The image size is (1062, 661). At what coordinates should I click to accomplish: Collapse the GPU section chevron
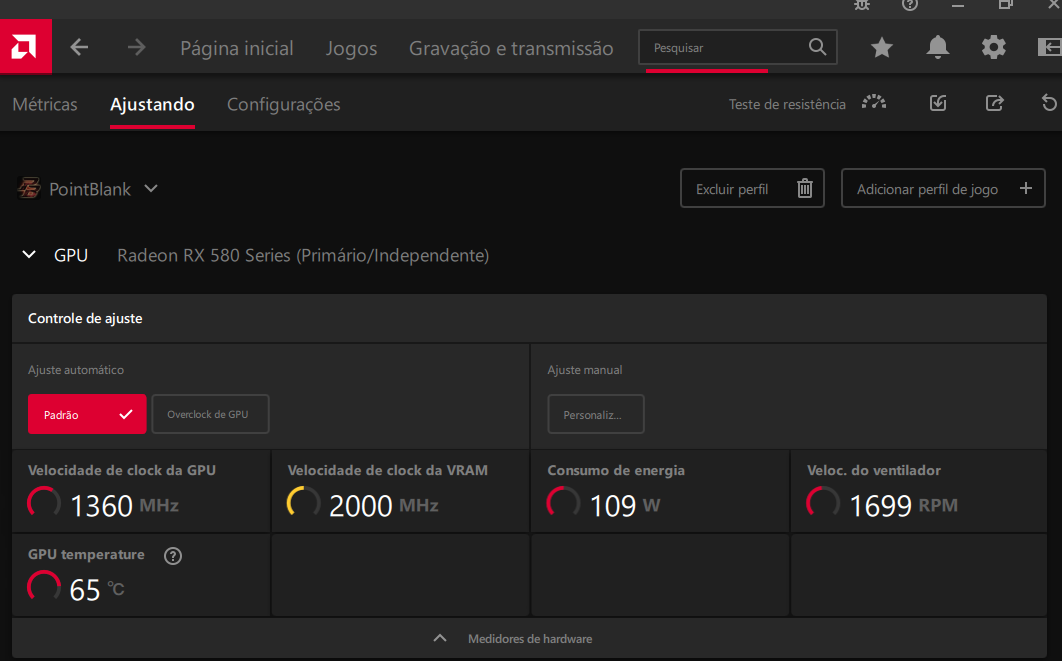[x=29, y=255]
